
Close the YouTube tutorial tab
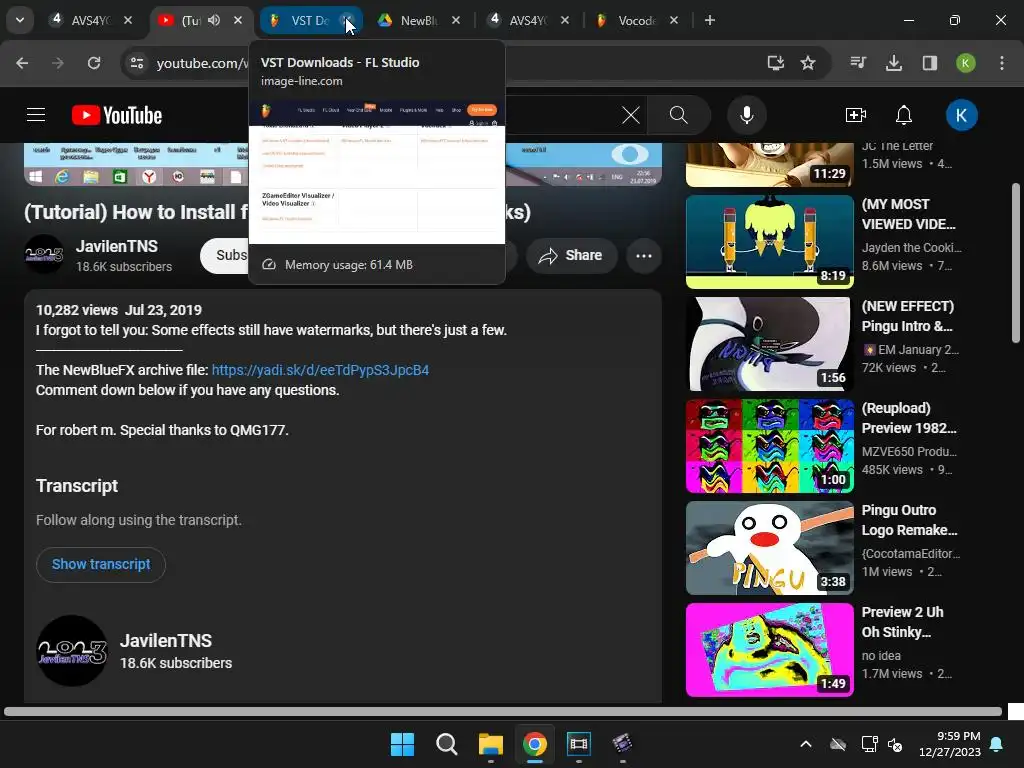[238, 20]
